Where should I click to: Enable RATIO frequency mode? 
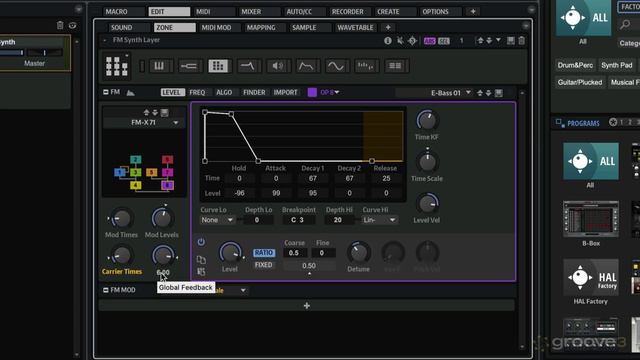[264, 253]
